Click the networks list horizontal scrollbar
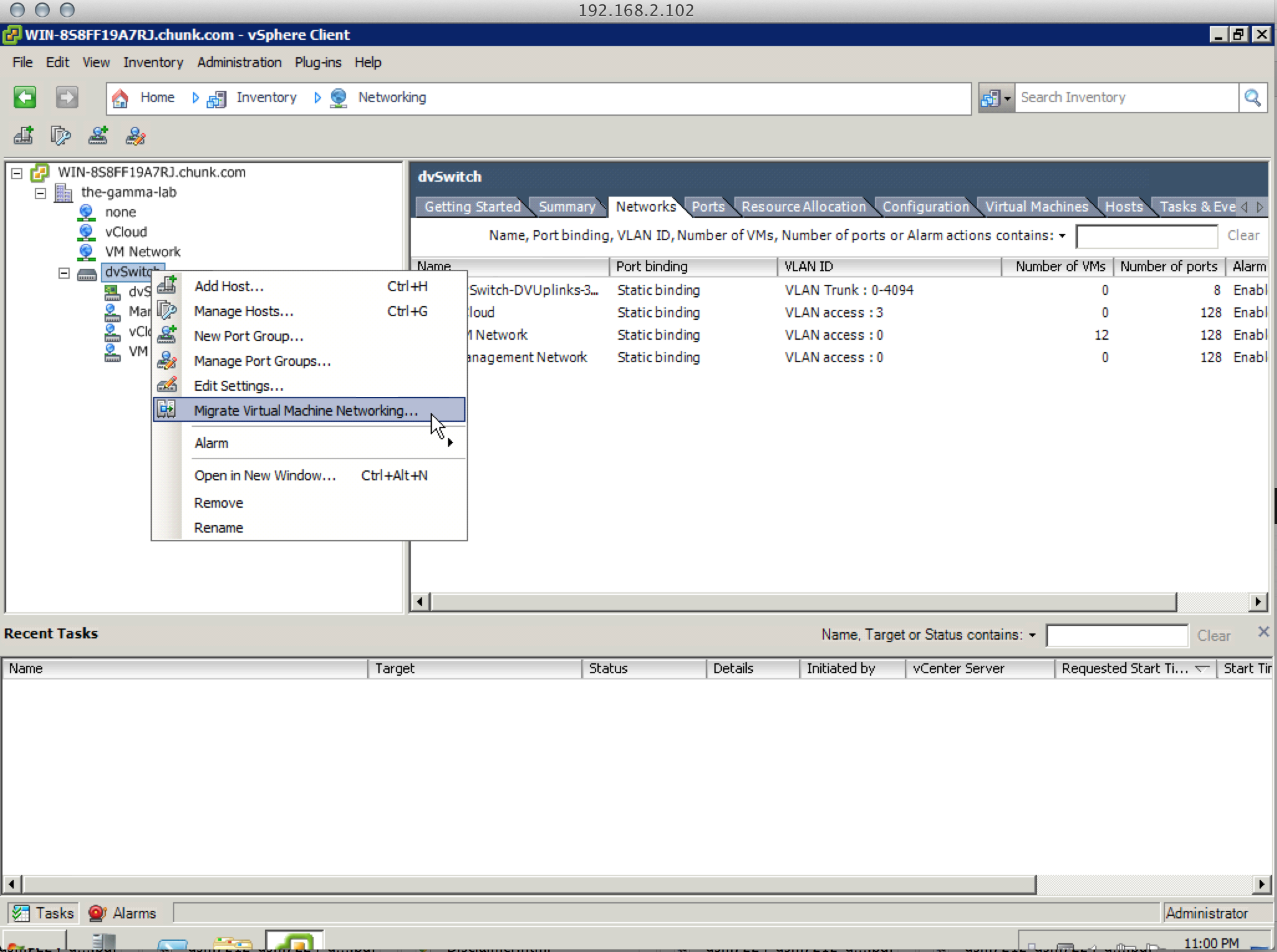The image size is (1277, 952). 803,602
